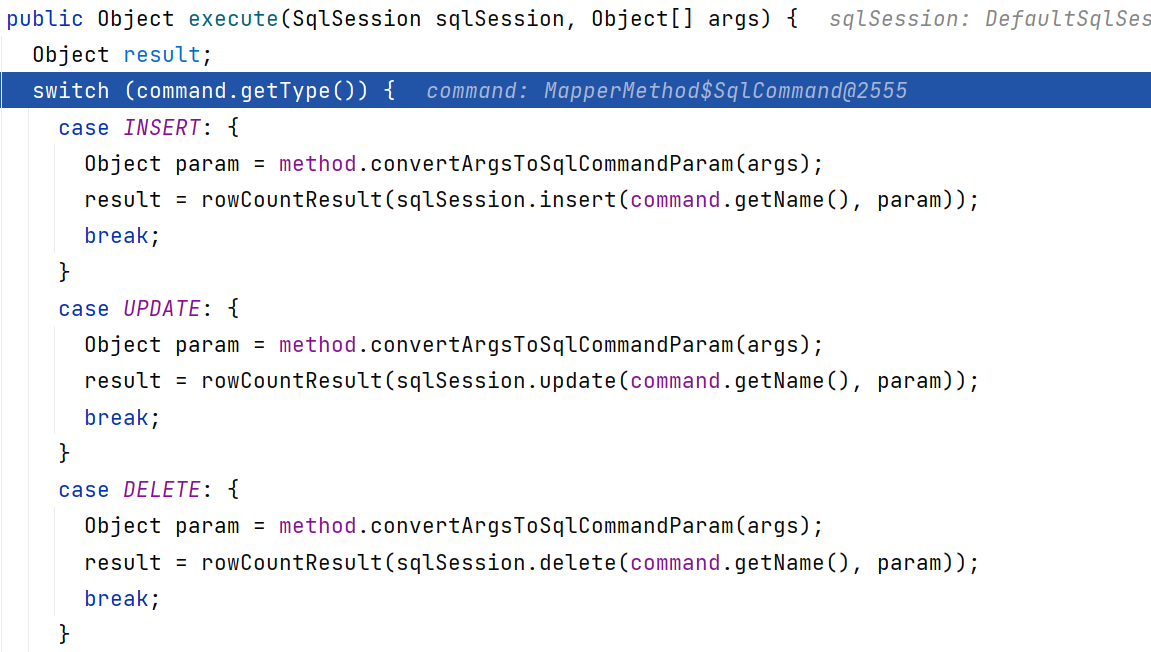1151x652 pixels.
Task: Click the DELETE case label
Action: click(161, 490)
